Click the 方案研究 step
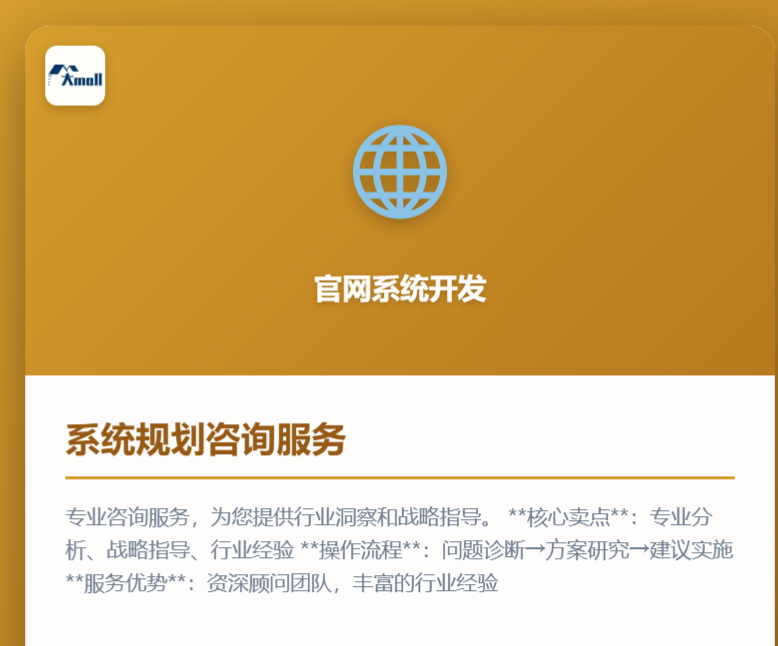 click(588, 550)
